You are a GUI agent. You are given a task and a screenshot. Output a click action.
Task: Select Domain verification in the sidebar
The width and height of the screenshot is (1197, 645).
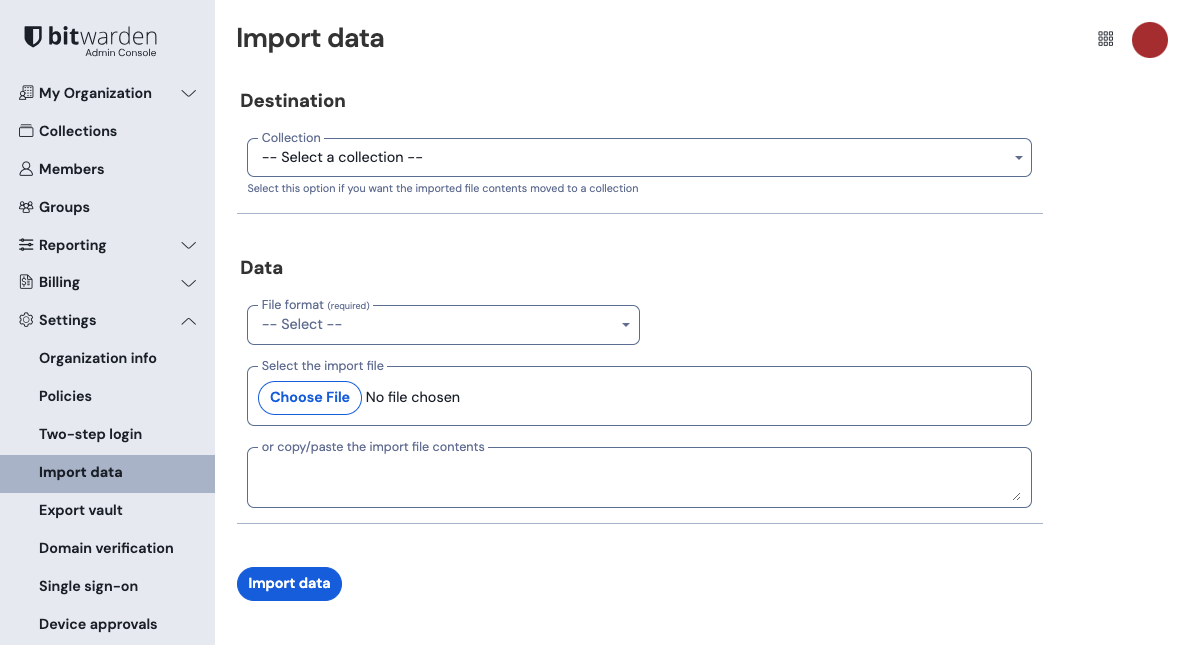[x=106, y=547]
